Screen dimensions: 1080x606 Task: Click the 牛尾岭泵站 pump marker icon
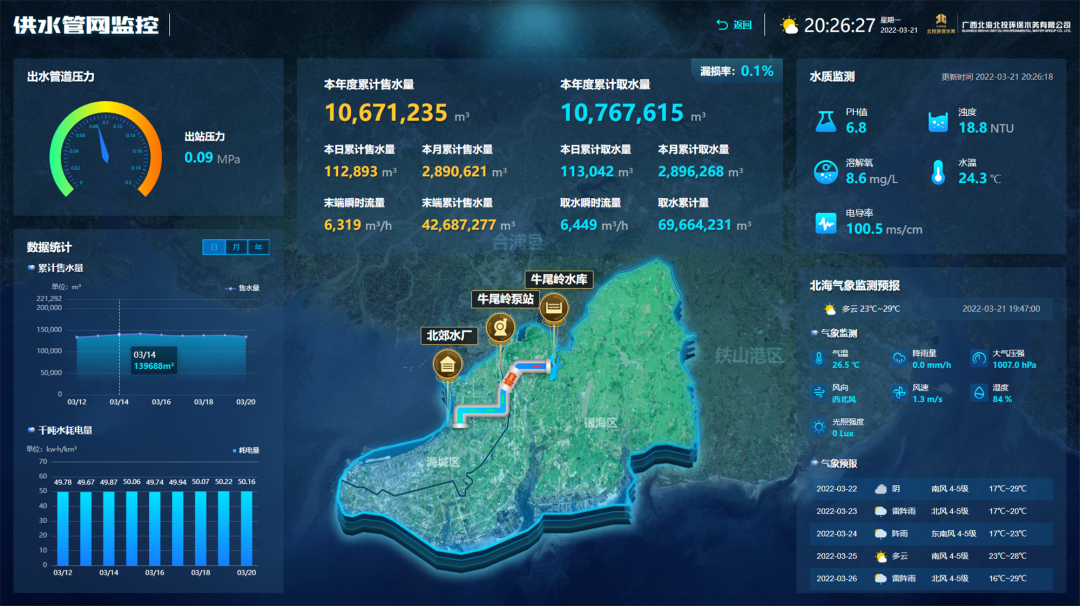[x=501, y=328]
